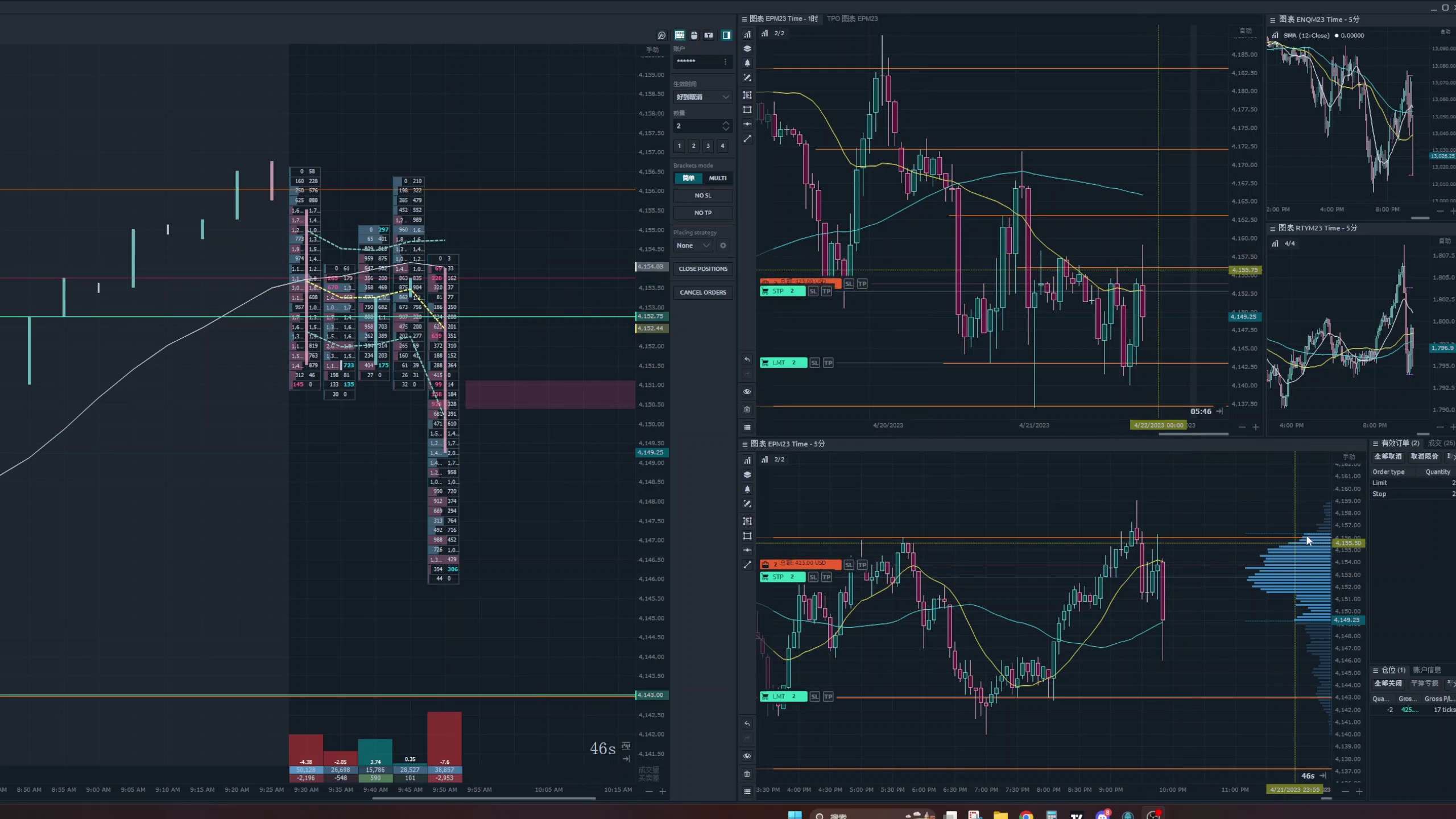The image size is (1456, 819).
Task: Click trash icon to delete drawings on hourly chart
Action: 747,409
